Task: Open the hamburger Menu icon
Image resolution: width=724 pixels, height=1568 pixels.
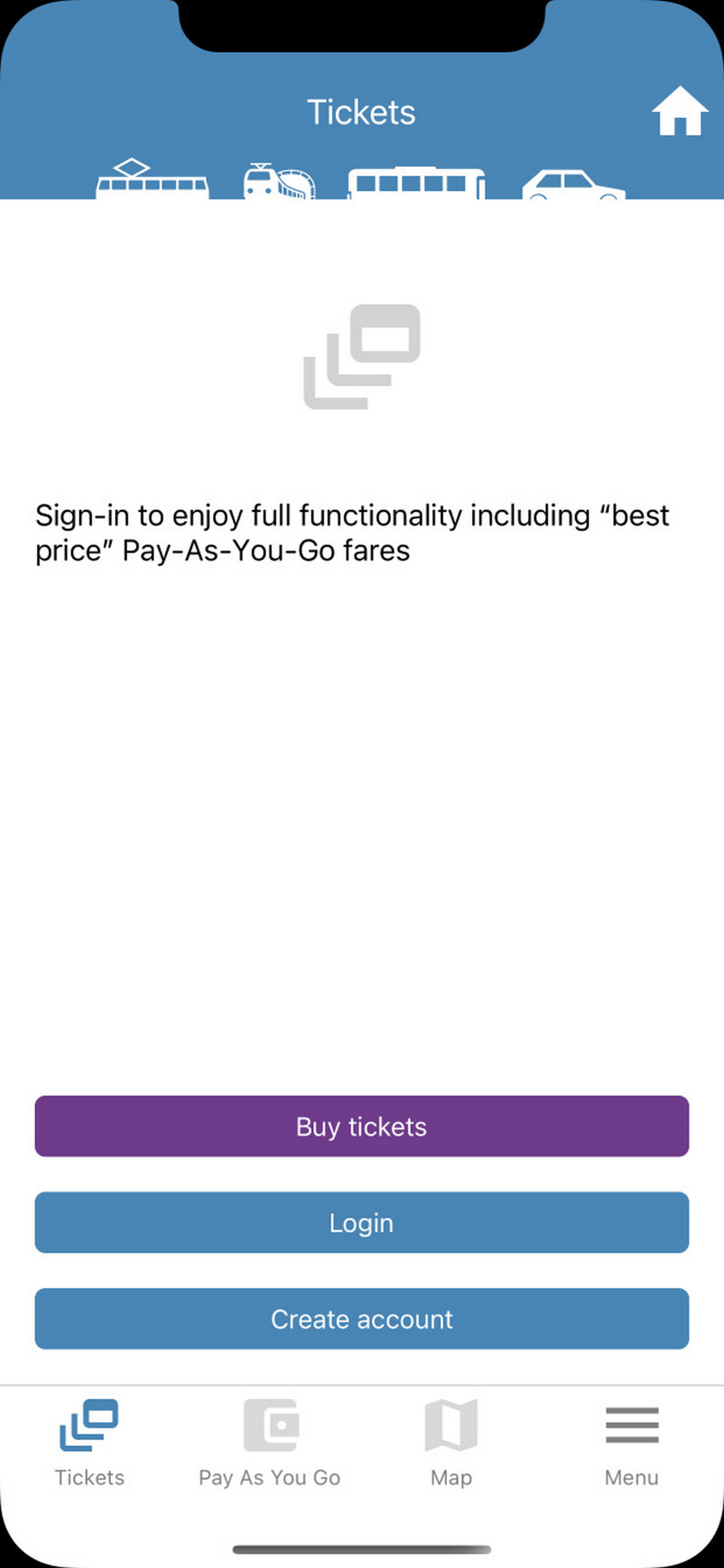Action: coord(632,1425)
